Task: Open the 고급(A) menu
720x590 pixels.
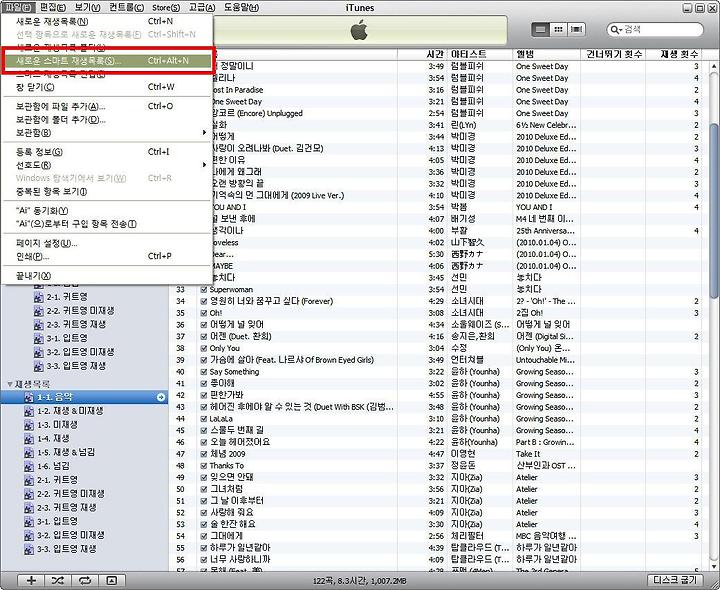Action: (202, 7)
